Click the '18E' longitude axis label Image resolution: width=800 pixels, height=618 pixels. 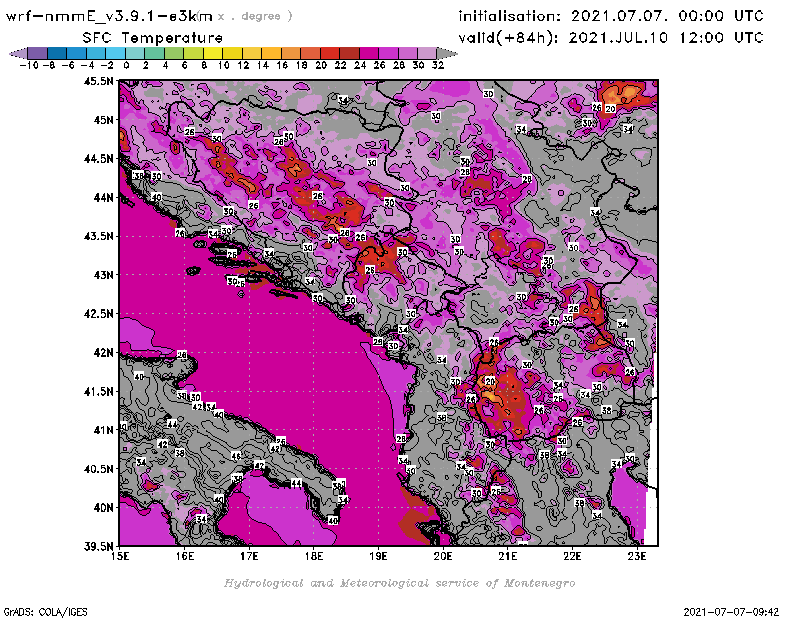pyautogui.click(x=314, y=556)
